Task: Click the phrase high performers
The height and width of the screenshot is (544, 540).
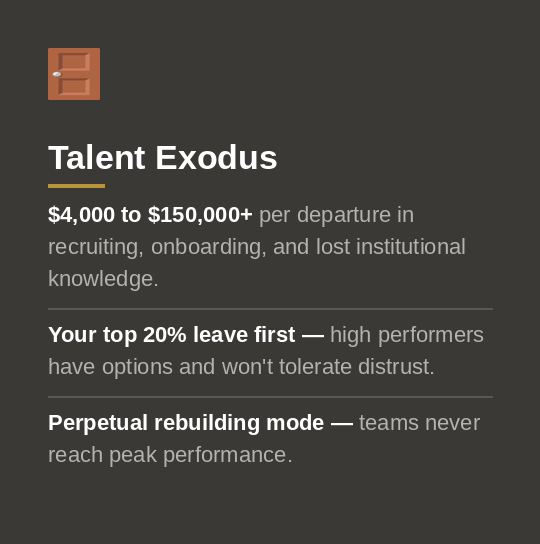Action: click(x=407, y=335)
